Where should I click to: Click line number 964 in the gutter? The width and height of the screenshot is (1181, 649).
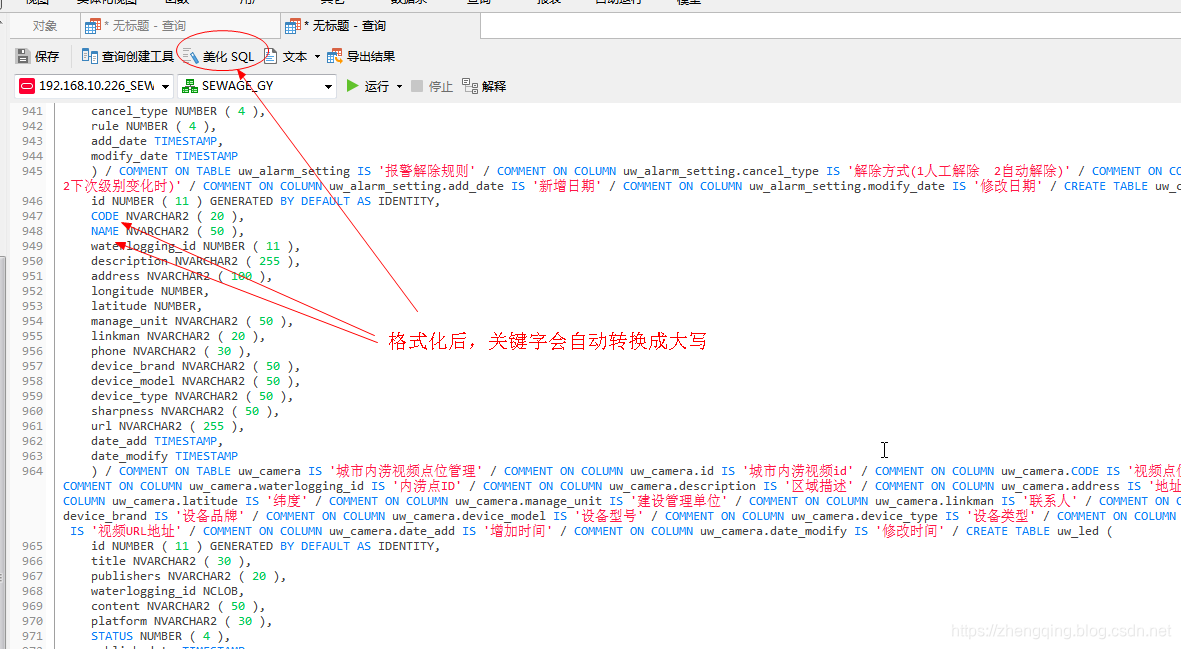click(x=32, y=471)
